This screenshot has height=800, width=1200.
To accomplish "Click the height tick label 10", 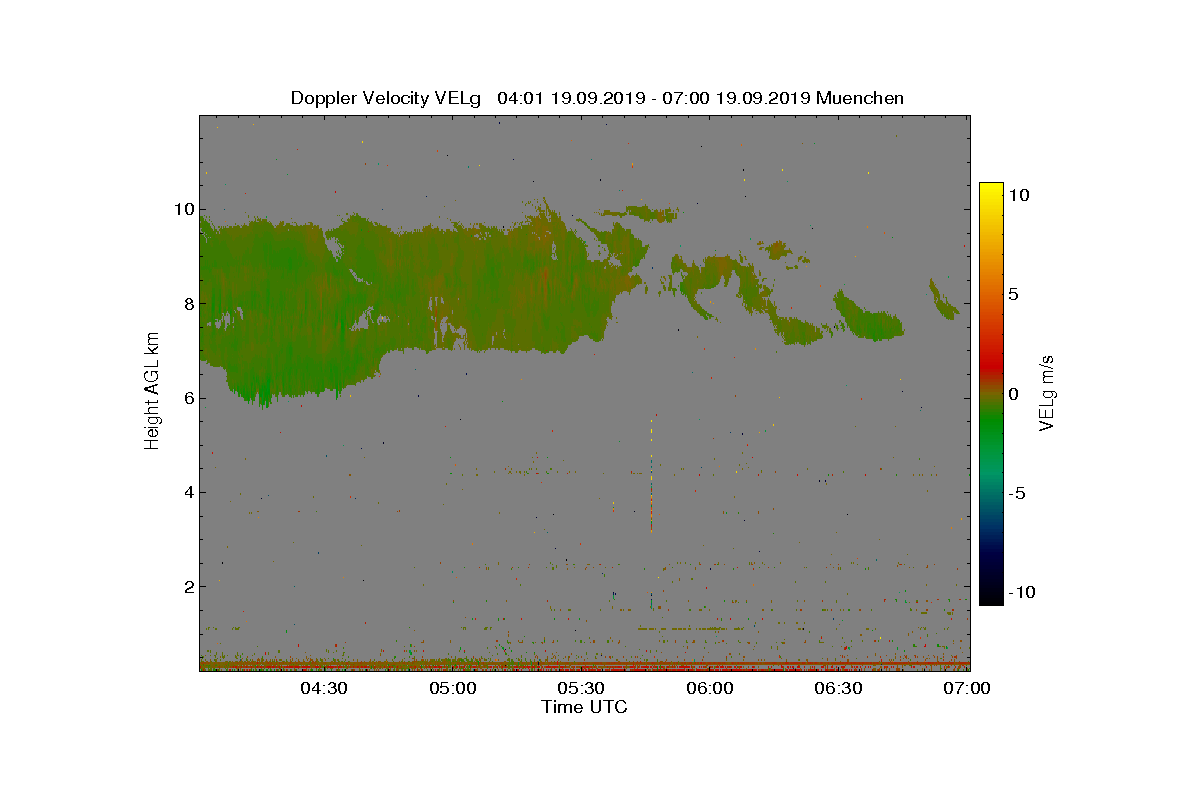I will [x=182, y=209].
